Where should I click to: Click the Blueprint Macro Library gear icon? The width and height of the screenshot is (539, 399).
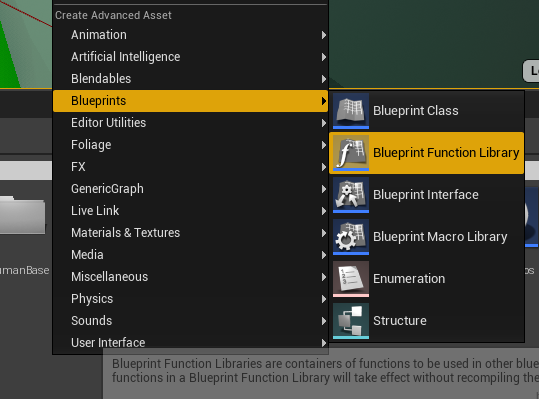[351, 236]
